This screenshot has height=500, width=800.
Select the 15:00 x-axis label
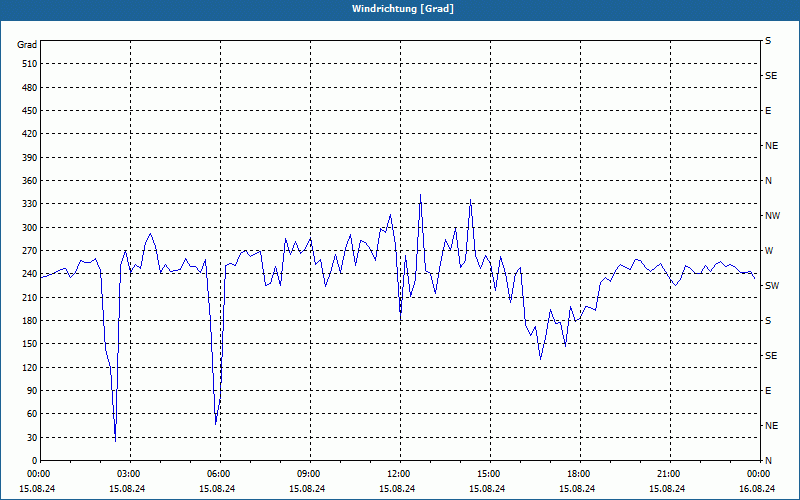pos(490,474)
